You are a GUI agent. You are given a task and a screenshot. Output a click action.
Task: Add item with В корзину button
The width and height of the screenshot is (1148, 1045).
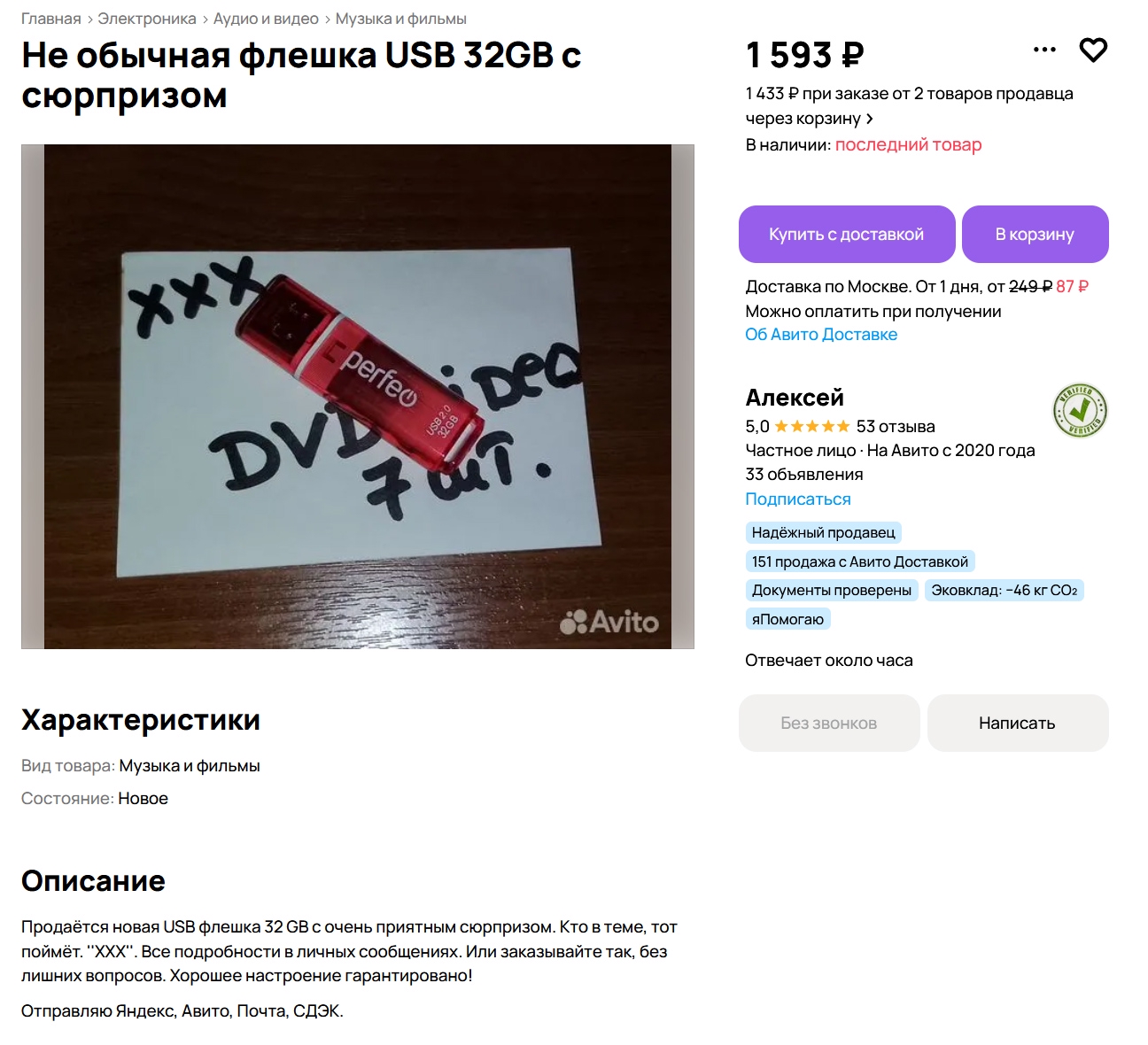1035,235
